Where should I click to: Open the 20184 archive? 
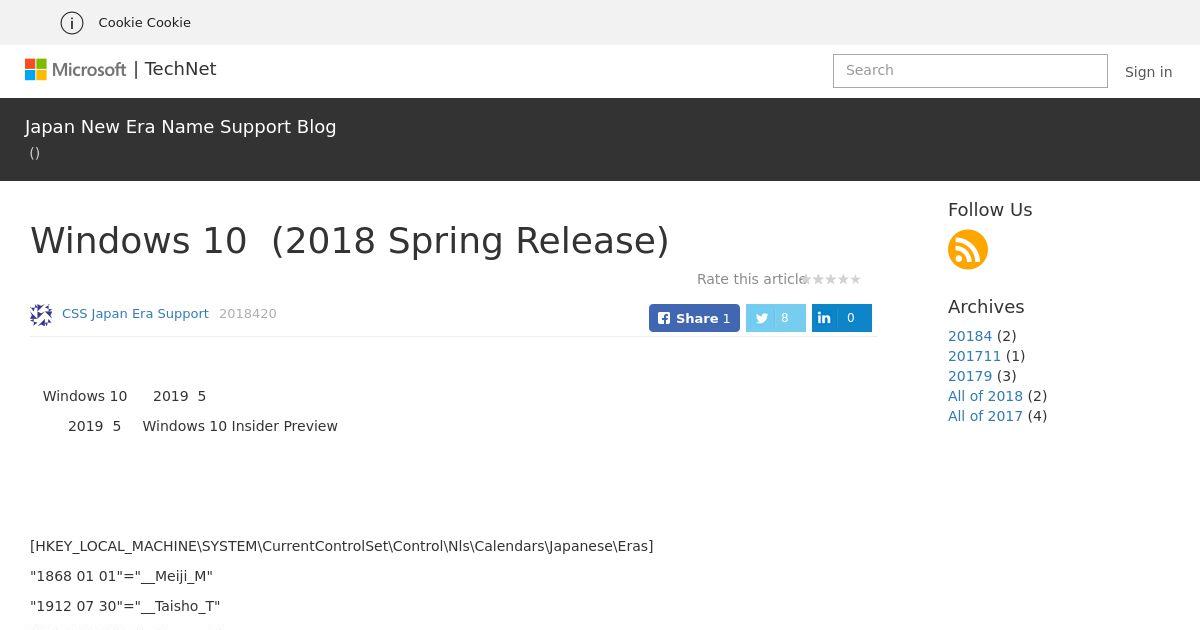(970, 336)
